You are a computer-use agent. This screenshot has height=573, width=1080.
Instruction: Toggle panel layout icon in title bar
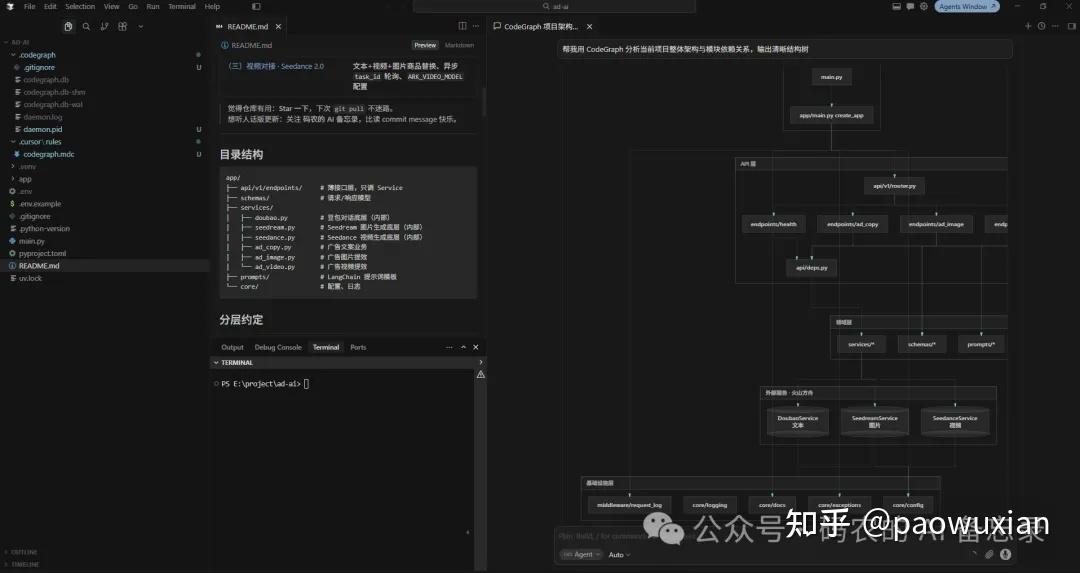click(x=896, y=6)
